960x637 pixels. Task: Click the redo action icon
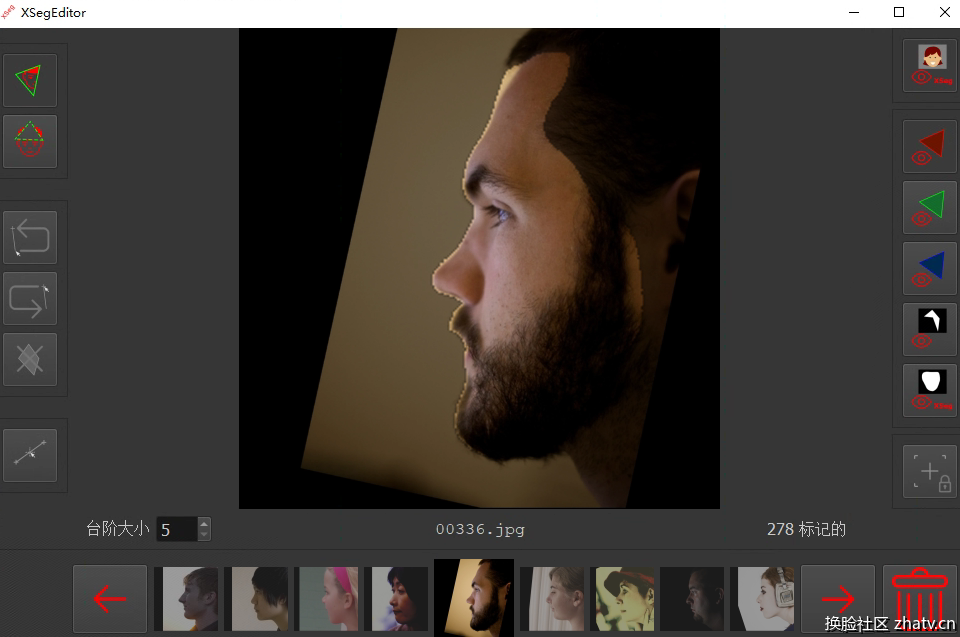pos(30,298)
